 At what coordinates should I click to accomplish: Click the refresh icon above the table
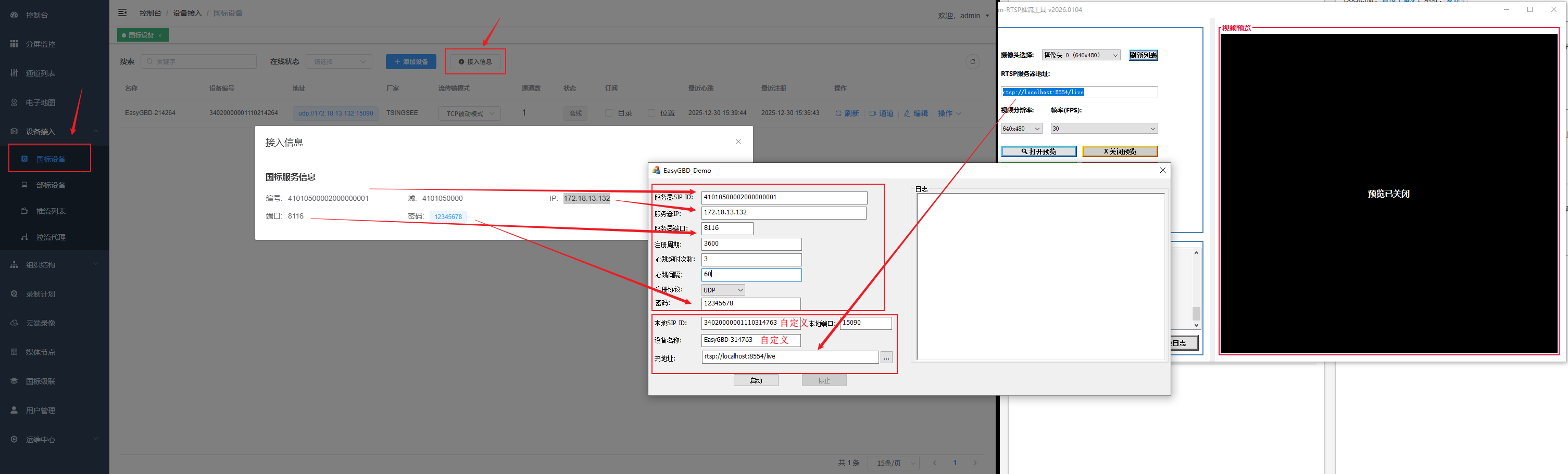pyautogui.click(x=973, y=61)
